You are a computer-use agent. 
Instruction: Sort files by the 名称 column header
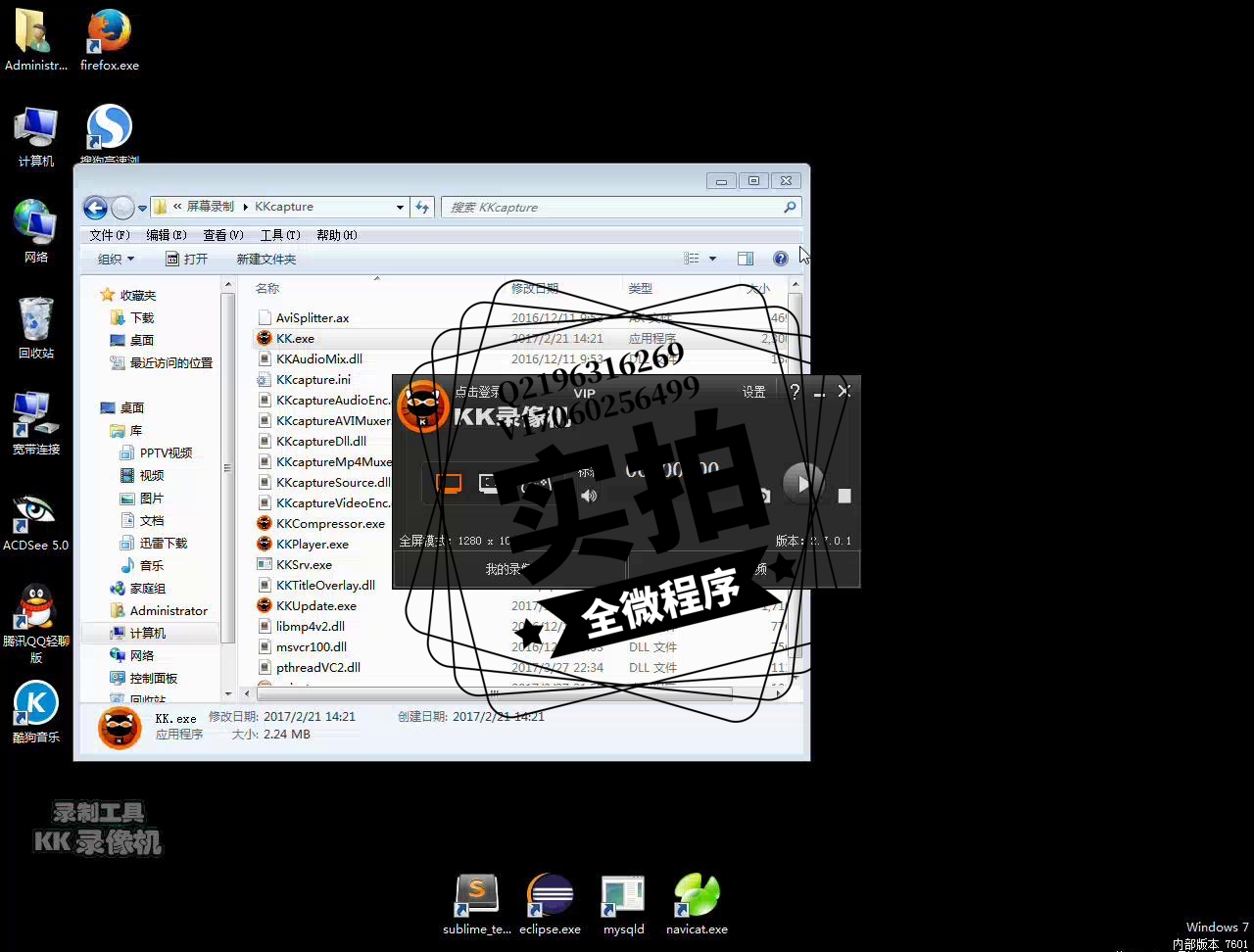pyautogui.click(x=267, y=288)
